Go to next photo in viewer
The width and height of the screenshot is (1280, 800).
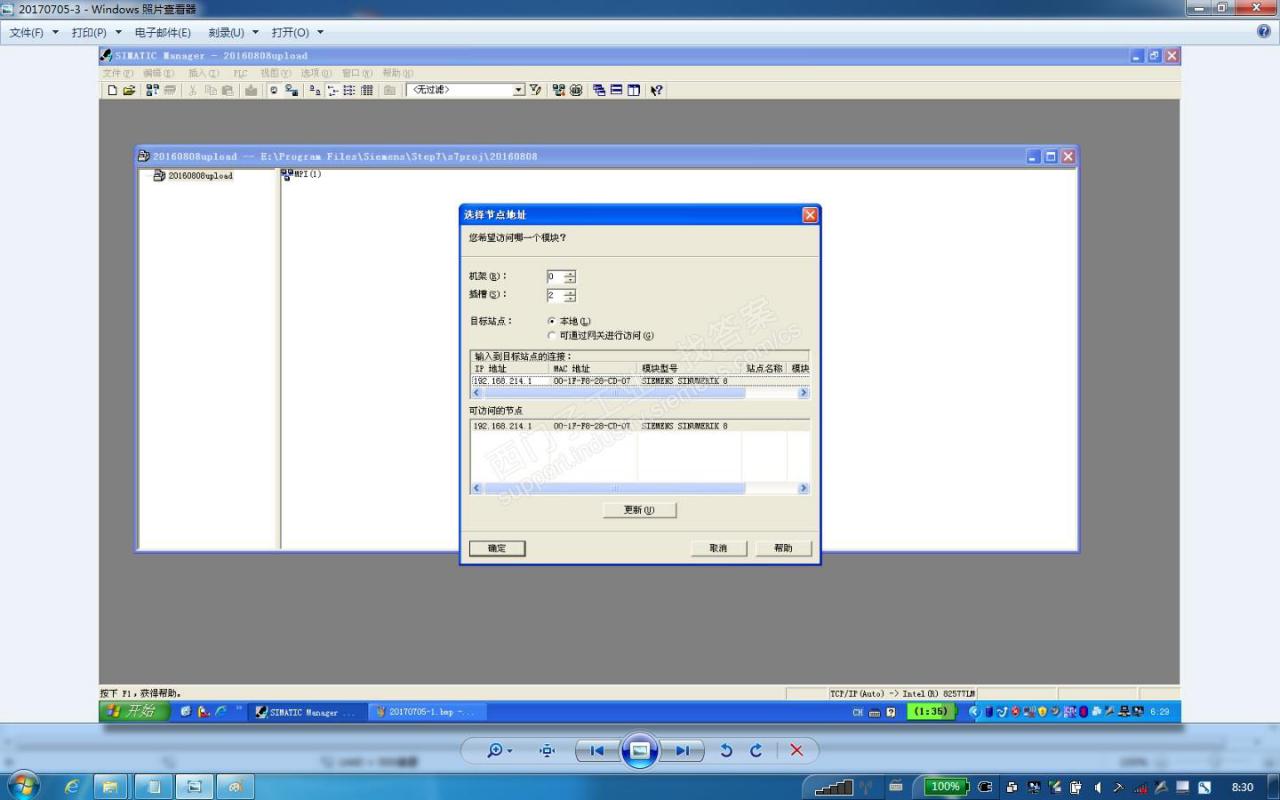682,750
